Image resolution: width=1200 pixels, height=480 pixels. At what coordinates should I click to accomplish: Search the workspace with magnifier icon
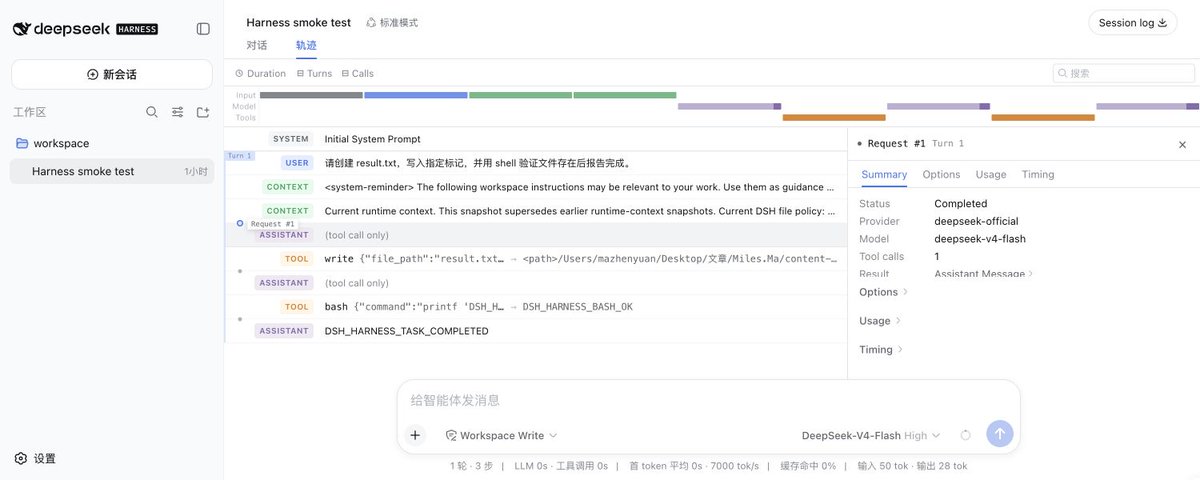152,112
